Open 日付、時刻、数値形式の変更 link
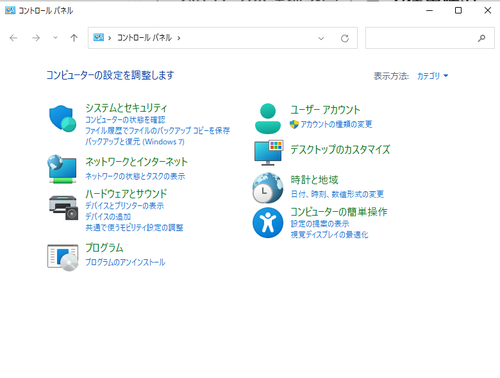The width and height of the screenshot is (500, 378). tap(337, 194)
